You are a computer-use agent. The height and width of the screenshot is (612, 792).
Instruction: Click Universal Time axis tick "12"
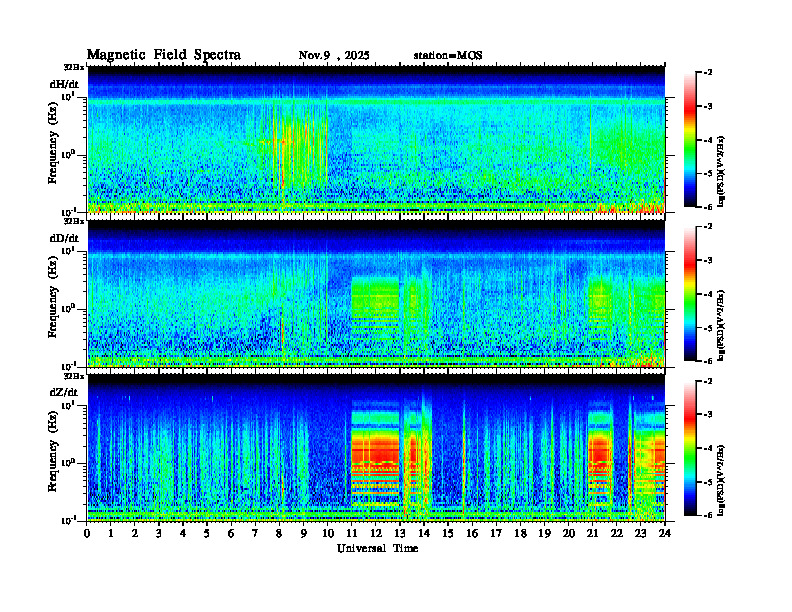point(375,534)
